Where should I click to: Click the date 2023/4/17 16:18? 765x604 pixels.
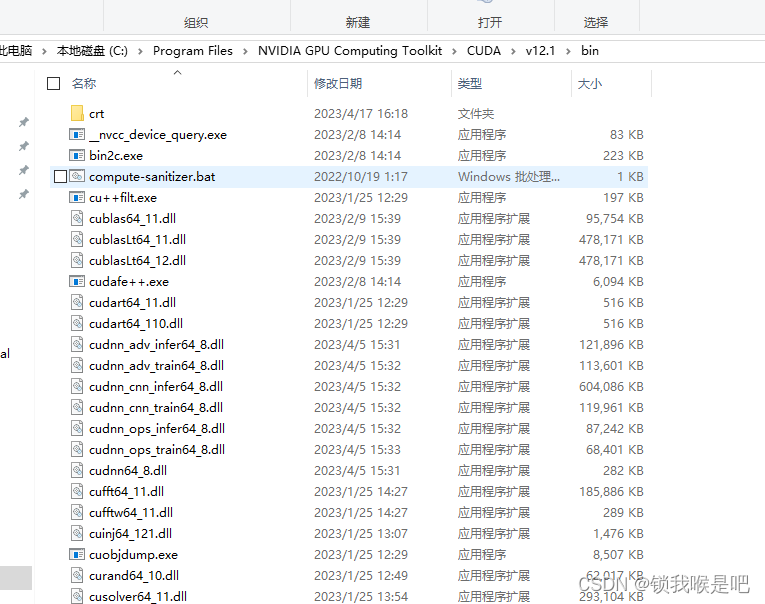[x=361, y=114]
